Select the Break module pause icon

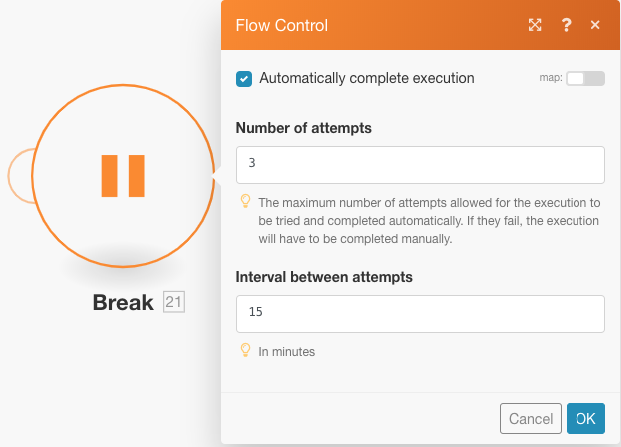(123, 176)
